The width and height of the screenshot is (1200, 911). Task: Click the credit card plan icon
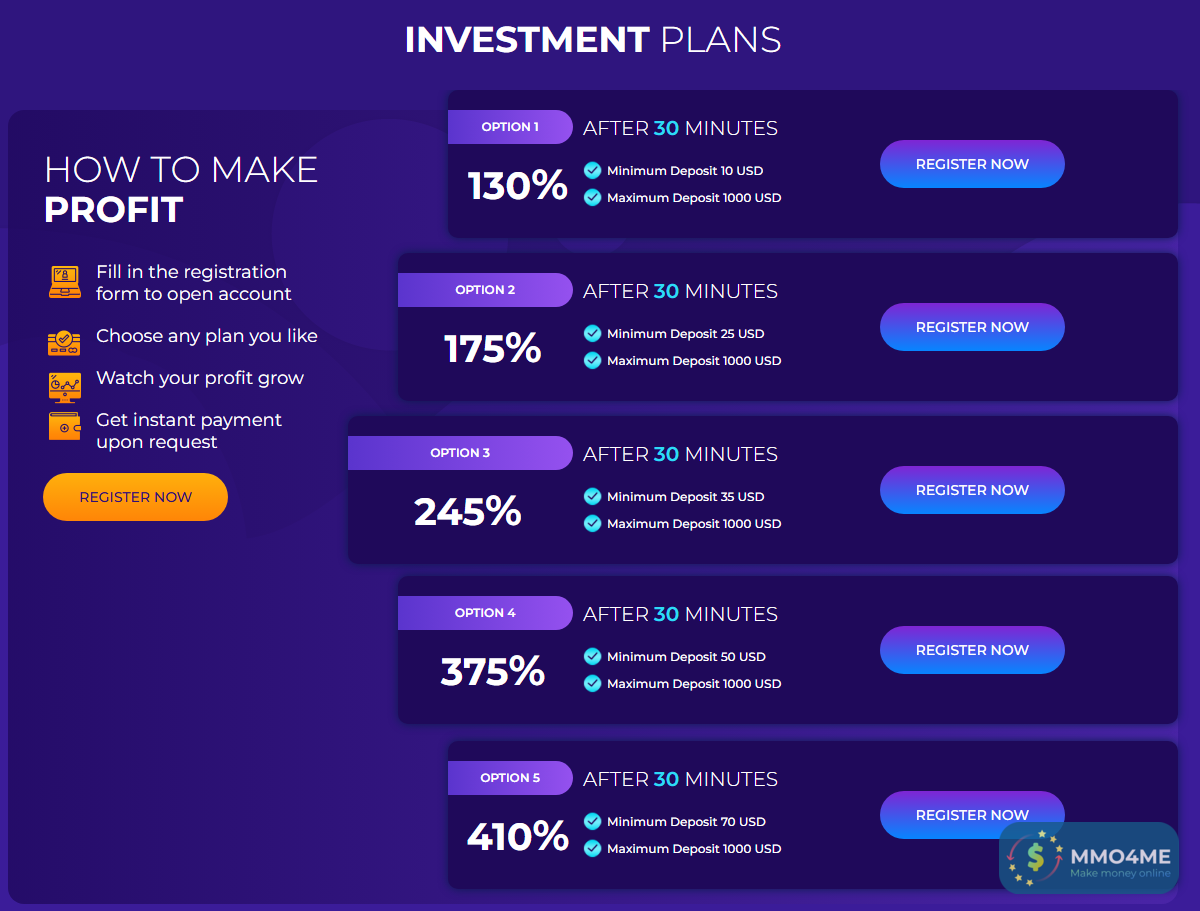[64, 343]
